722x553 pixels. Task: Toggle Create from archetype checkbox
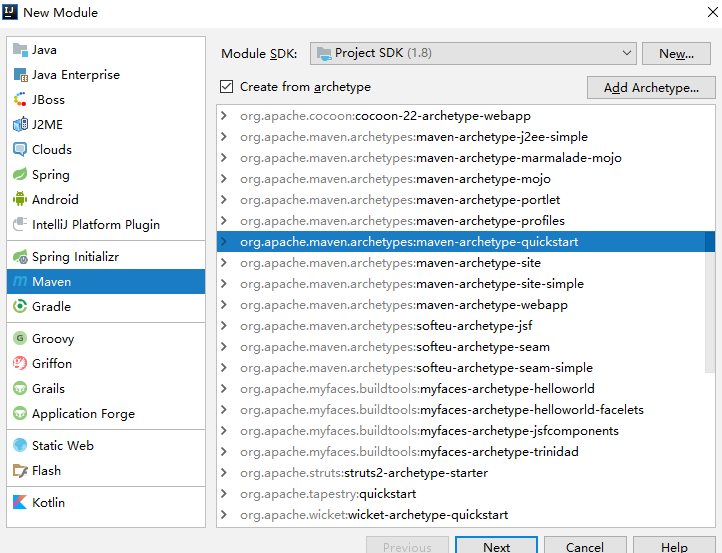(x=227, y=87)
